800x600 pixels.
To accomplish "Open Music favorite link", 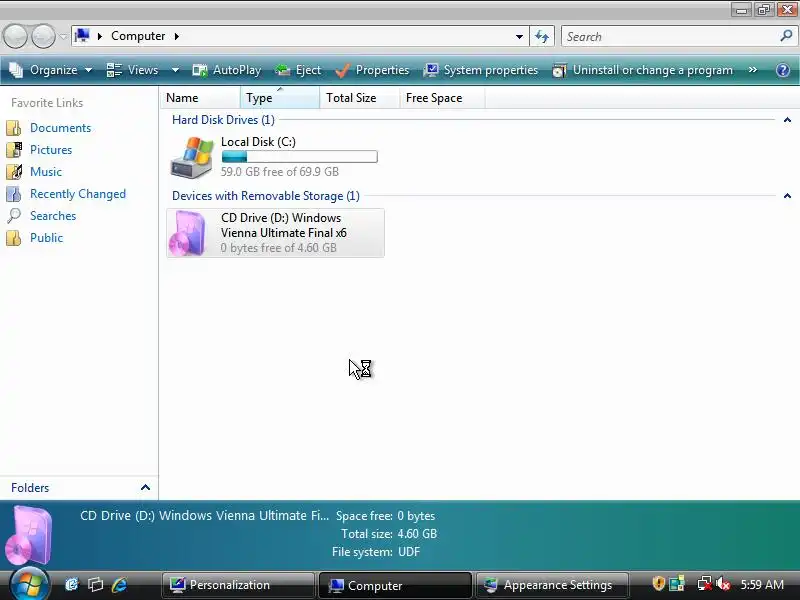I will (x=46, y=171).
